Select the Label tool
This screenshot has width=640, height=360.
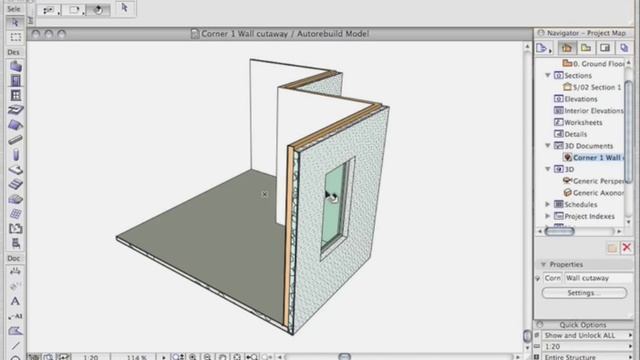tap(15, 316)
